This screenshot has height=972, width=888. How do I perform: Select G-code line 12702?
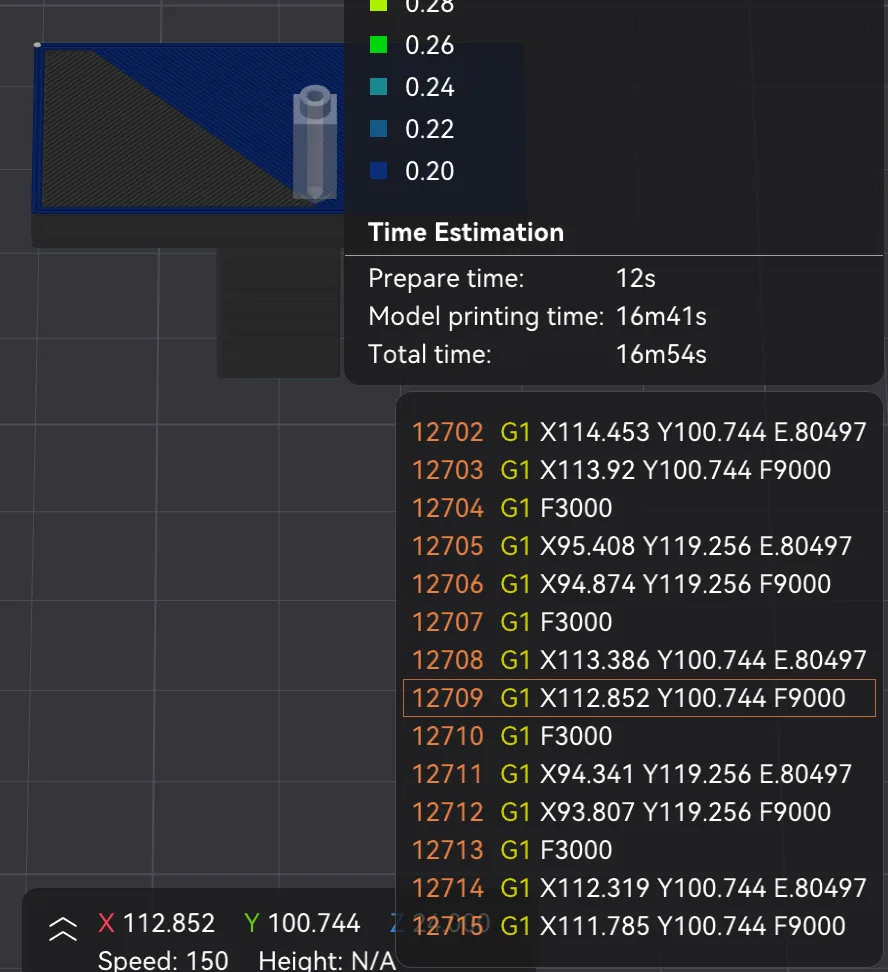pyautogui.click(x=639, y=432)
